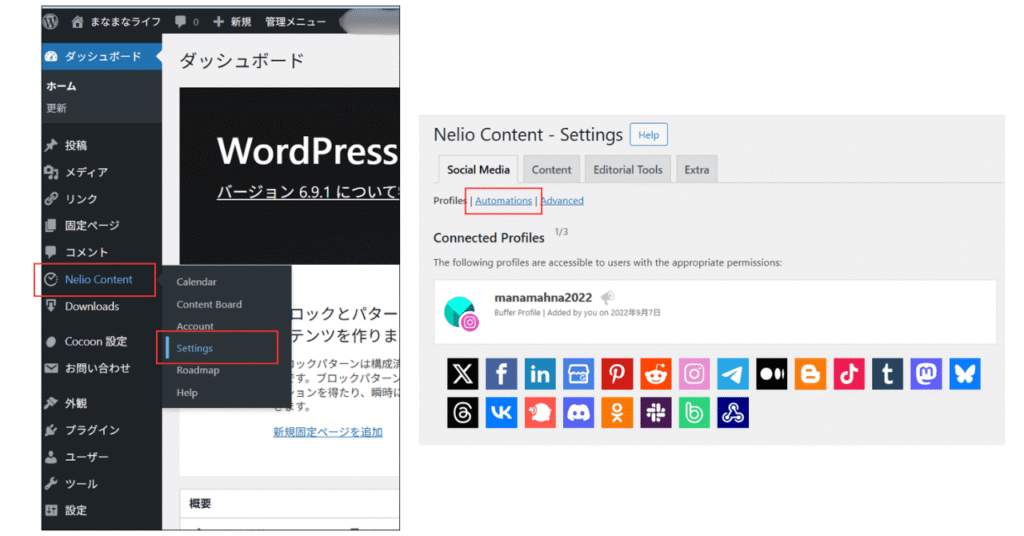Click the Help button beside Settings title

[649, 135]
